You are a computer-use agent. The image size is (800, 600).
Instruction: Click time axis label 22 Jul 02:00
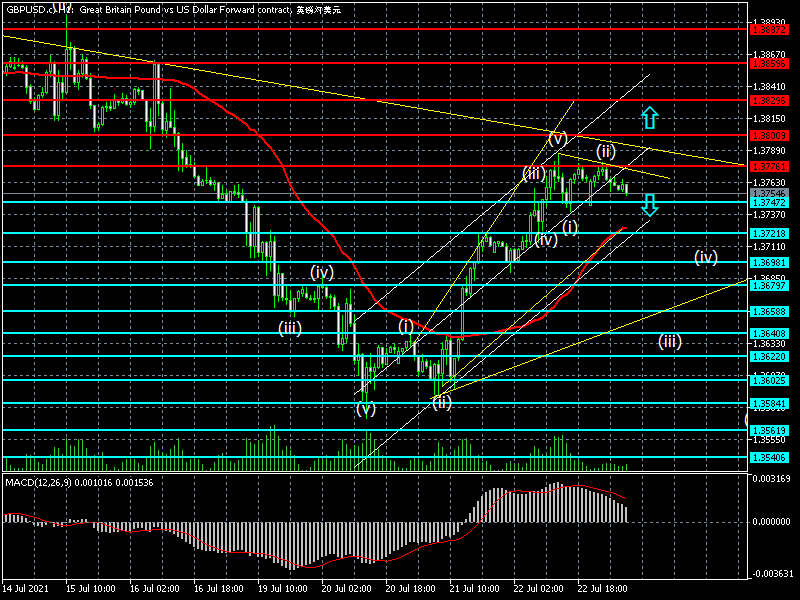pos(538,588)
